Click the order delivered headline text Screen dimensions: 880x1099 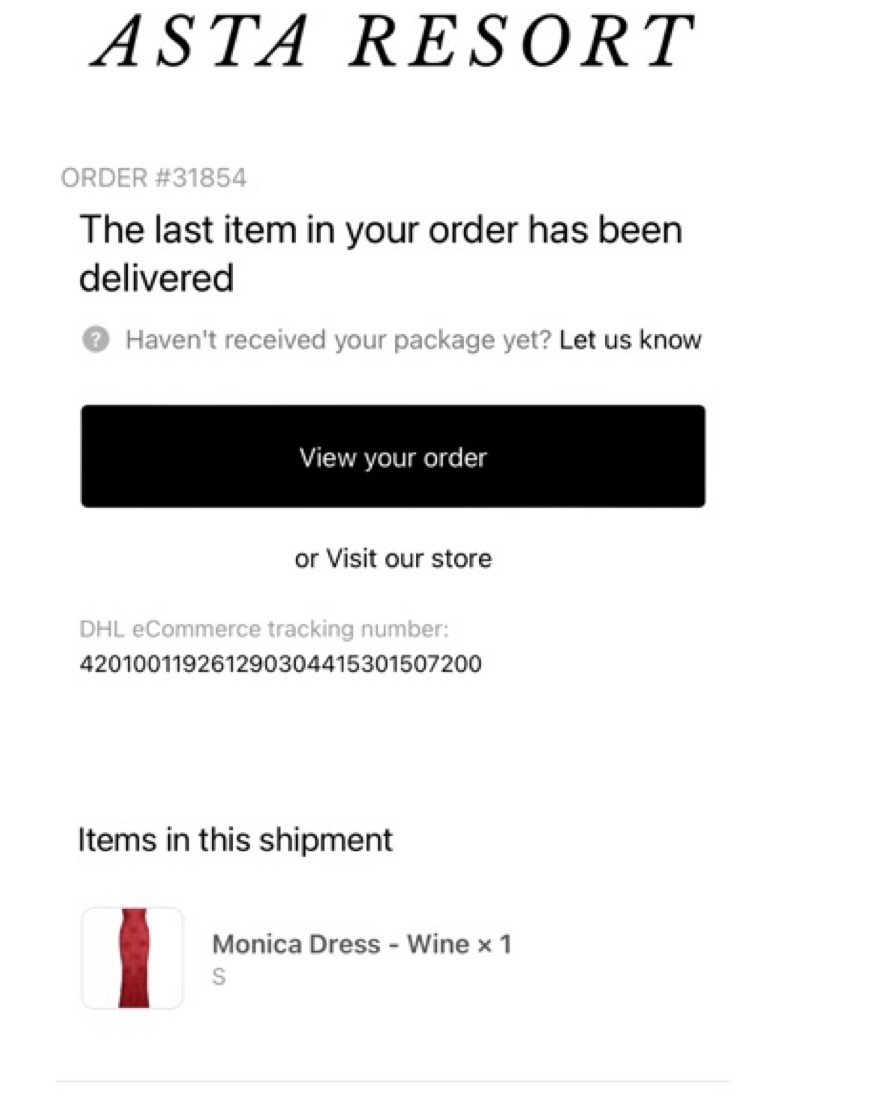coord(380,231)
